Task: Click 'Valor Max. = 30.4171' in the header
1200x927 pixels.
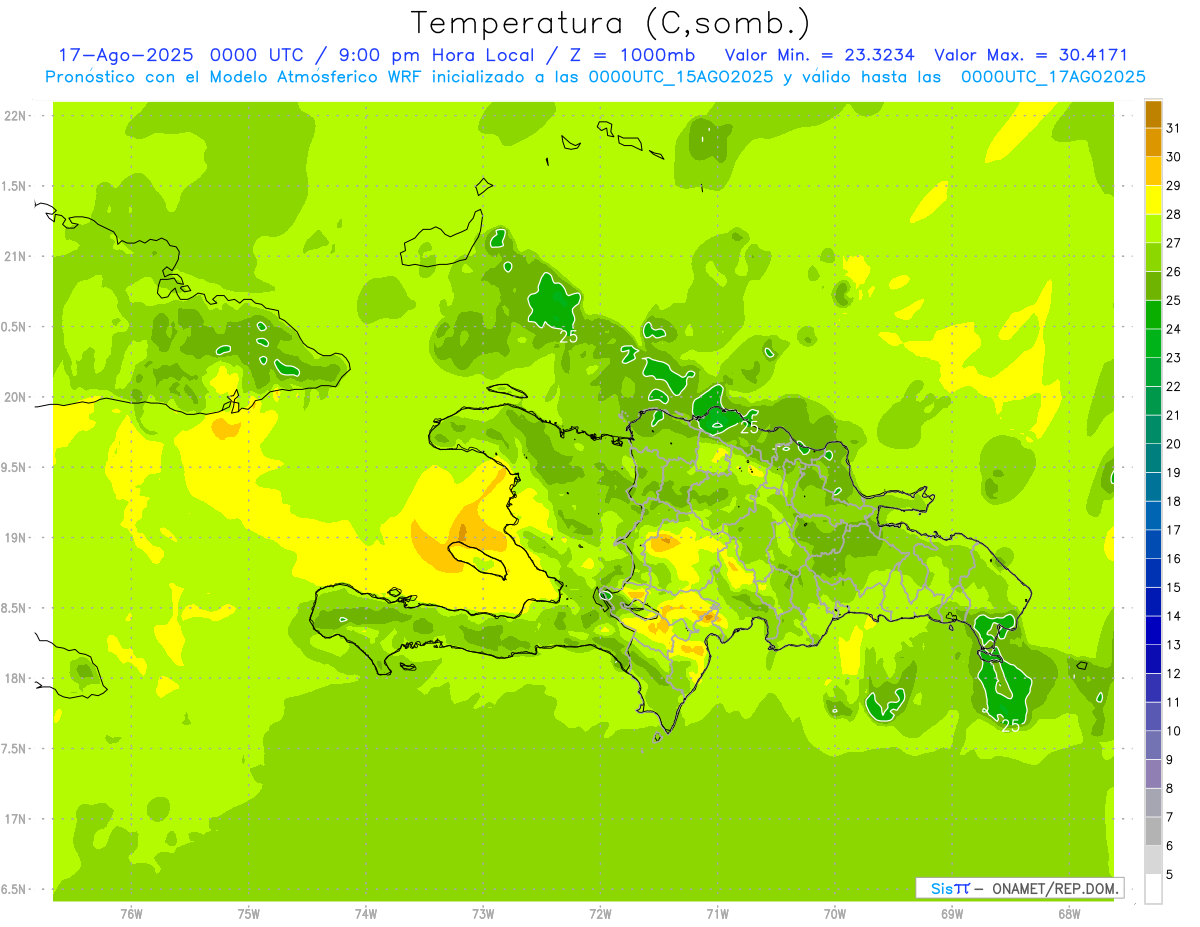Action: coord(1030,55)
